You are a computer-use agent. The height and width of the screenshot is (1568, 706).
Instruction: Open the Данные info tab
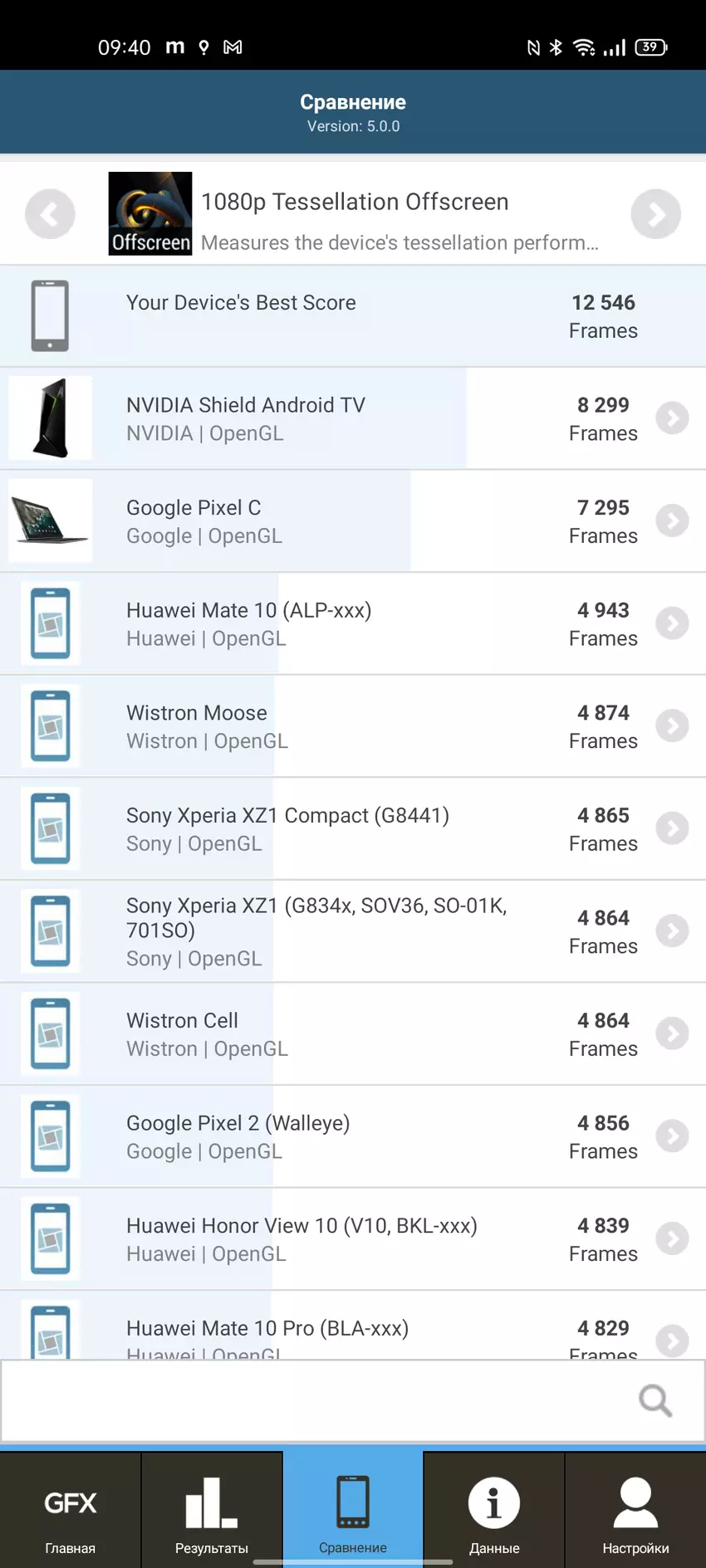point(494,1510)
